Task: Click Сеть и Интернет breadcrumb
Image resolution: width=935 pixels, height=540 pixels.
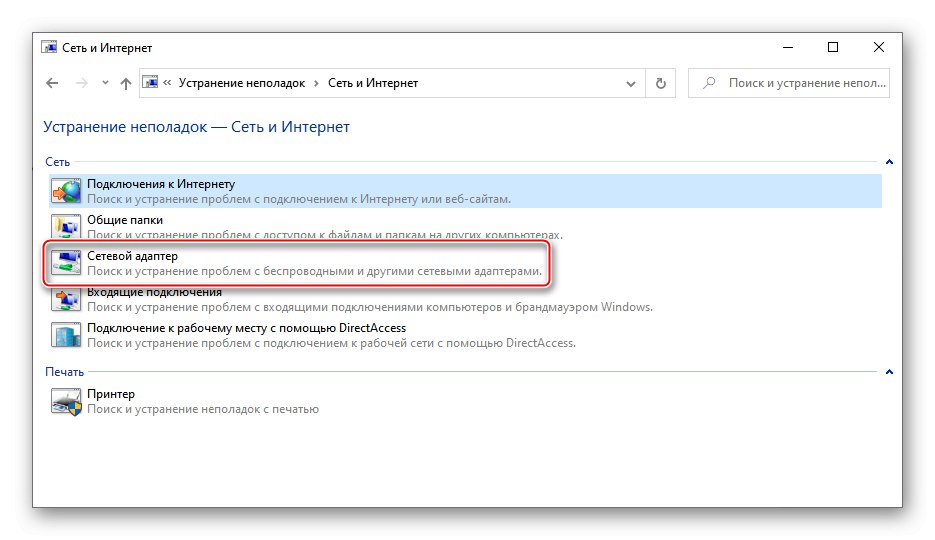Action: pyautogui.click(x=373, y=83)
